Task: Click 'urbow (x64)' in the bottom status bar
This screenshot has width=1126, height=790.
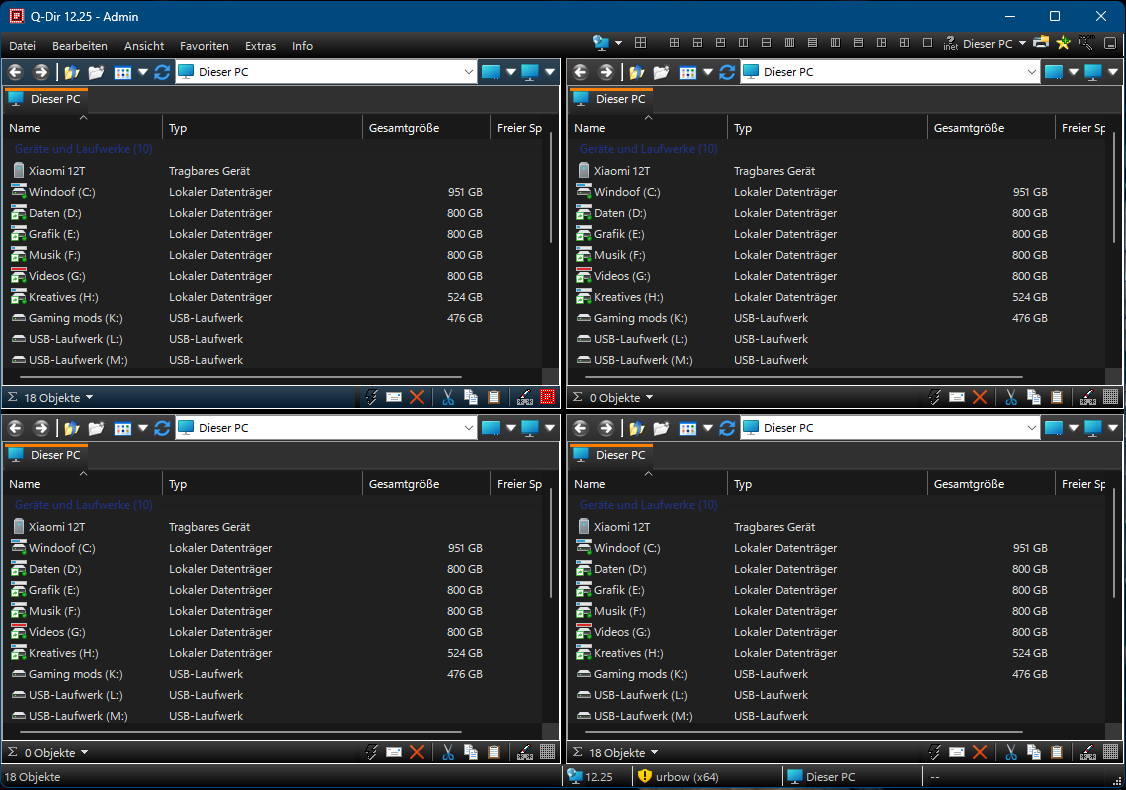Action: [x=687, y=776]
